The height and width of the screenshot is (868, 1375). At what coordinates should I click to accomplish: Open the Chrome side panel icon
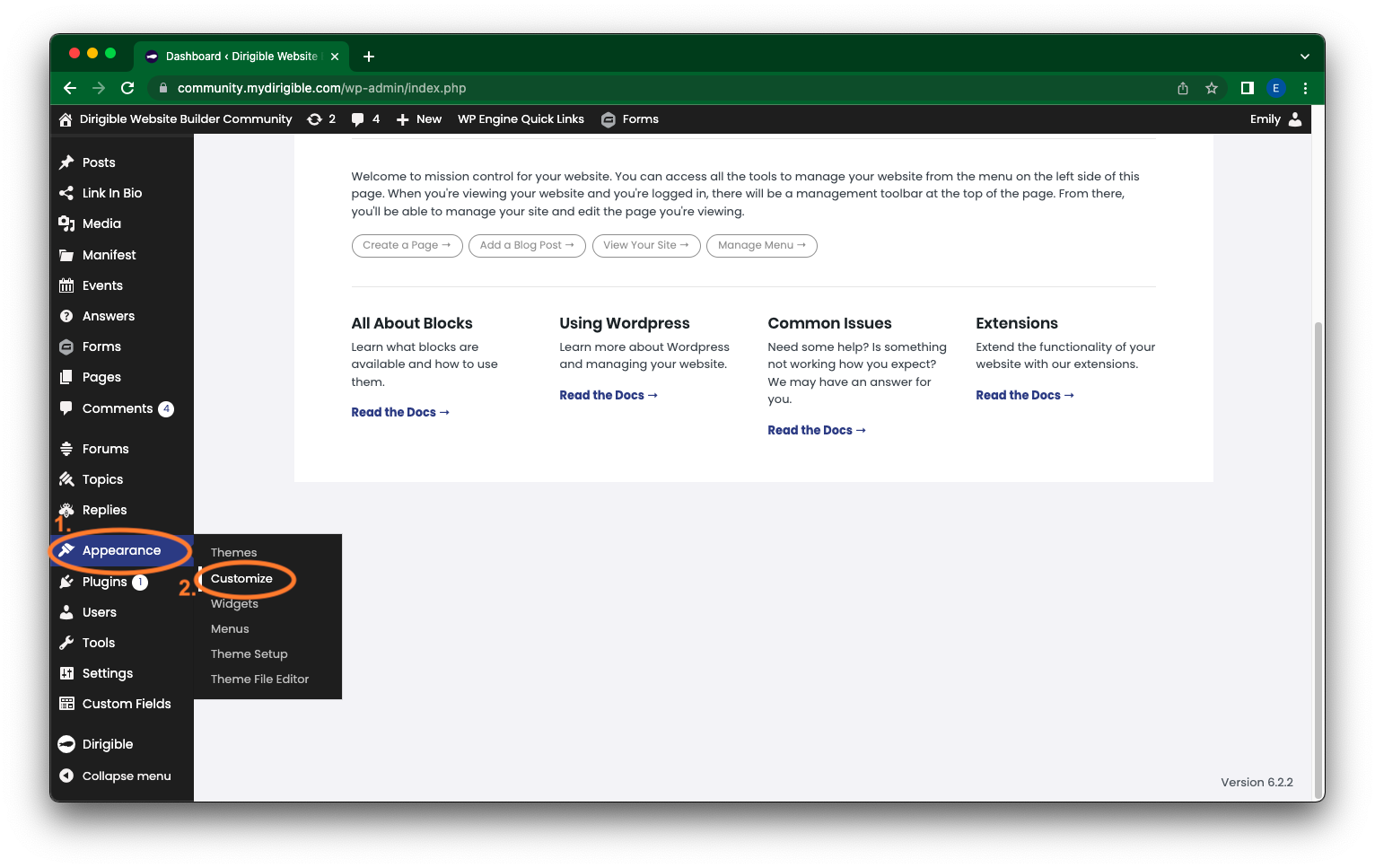coord(1247,88)
